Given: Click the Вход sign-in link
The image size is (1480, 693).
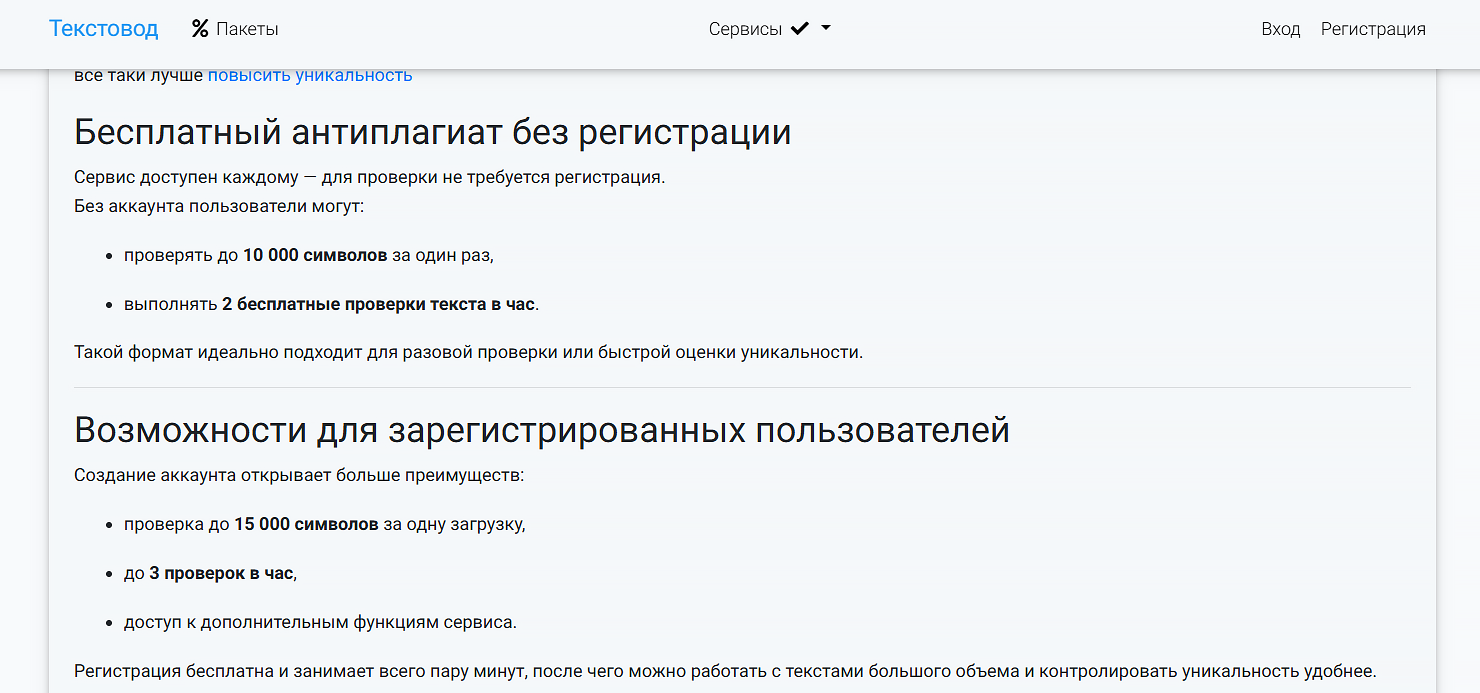Looking at the screenshot, I should click(x=1281, y=28).
